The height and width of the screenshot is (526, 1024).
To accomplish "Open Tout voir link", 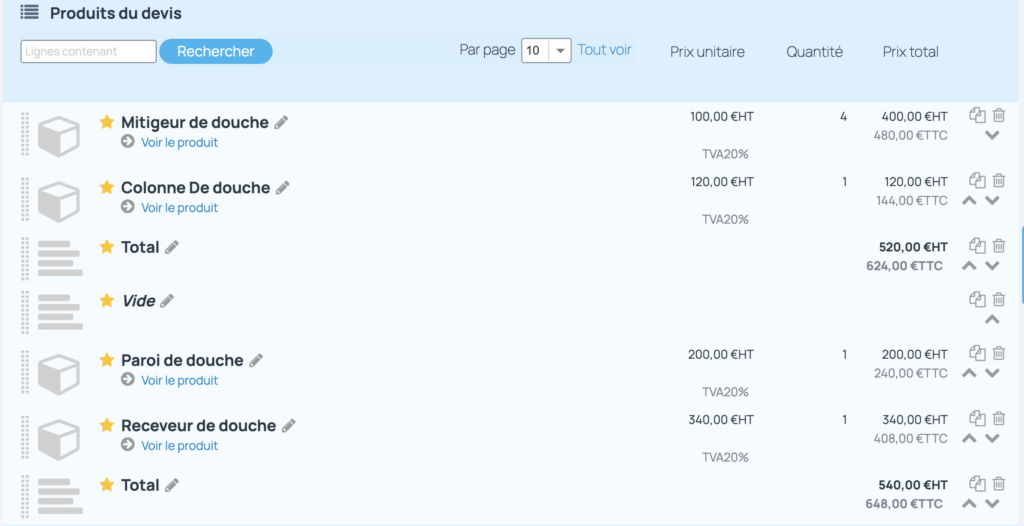I will [604, 50].
